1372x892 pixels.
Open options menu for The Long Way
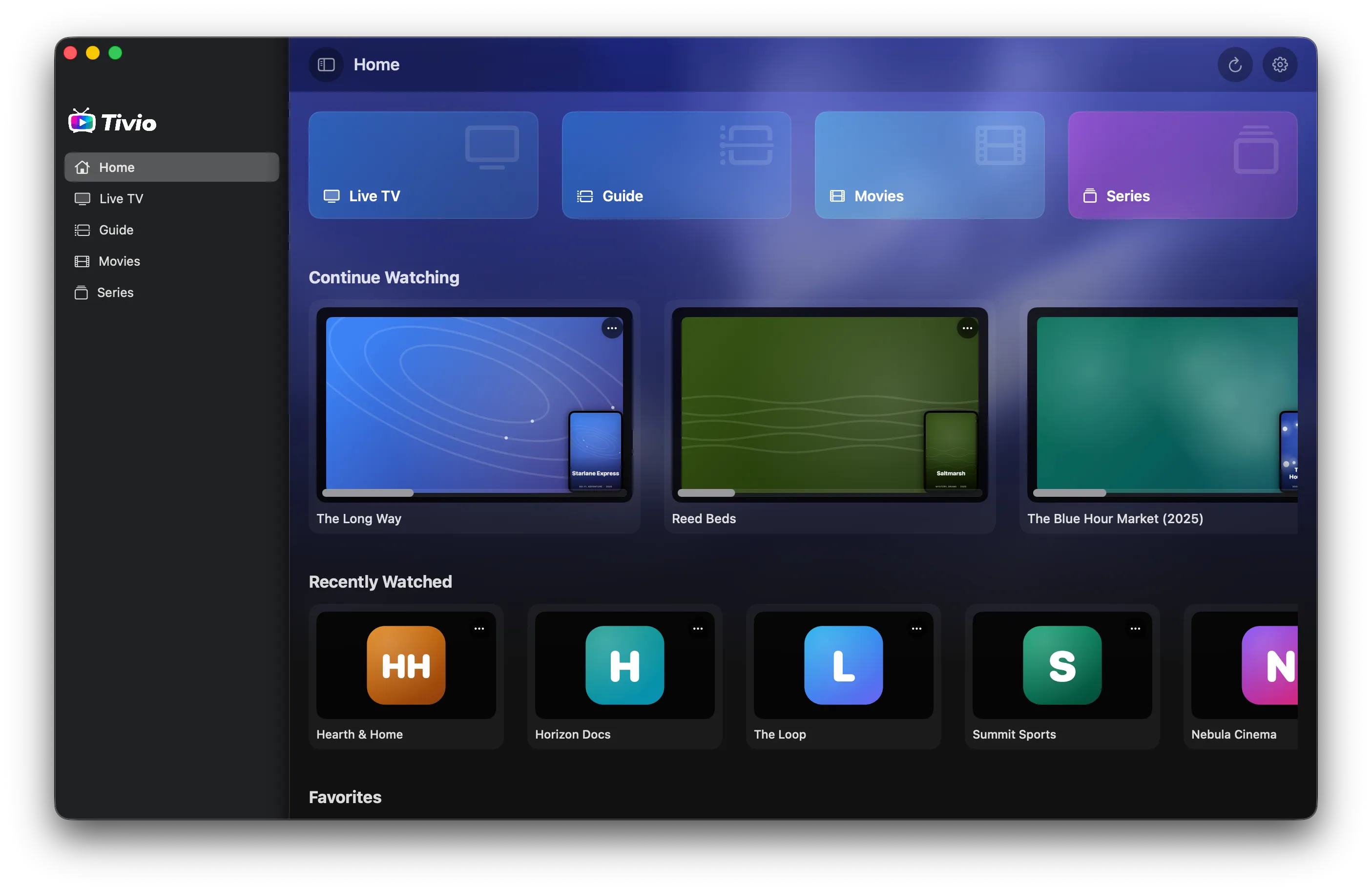click(612, 328)
